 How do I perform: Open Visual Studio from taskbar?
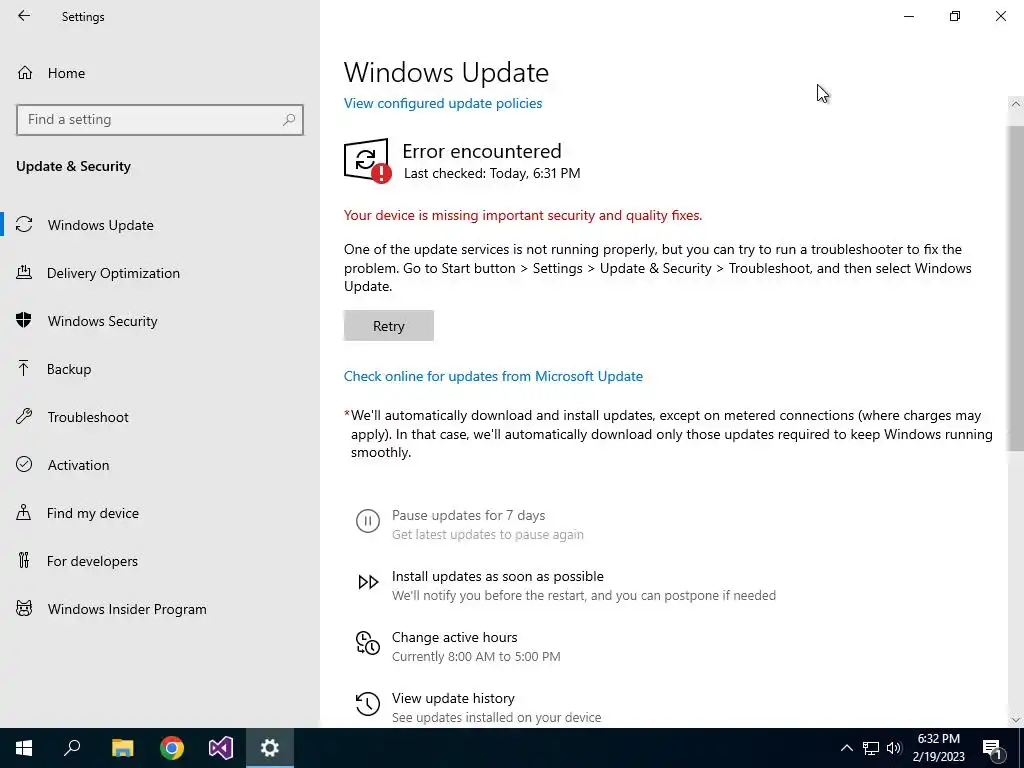click(x=221, y=748)
